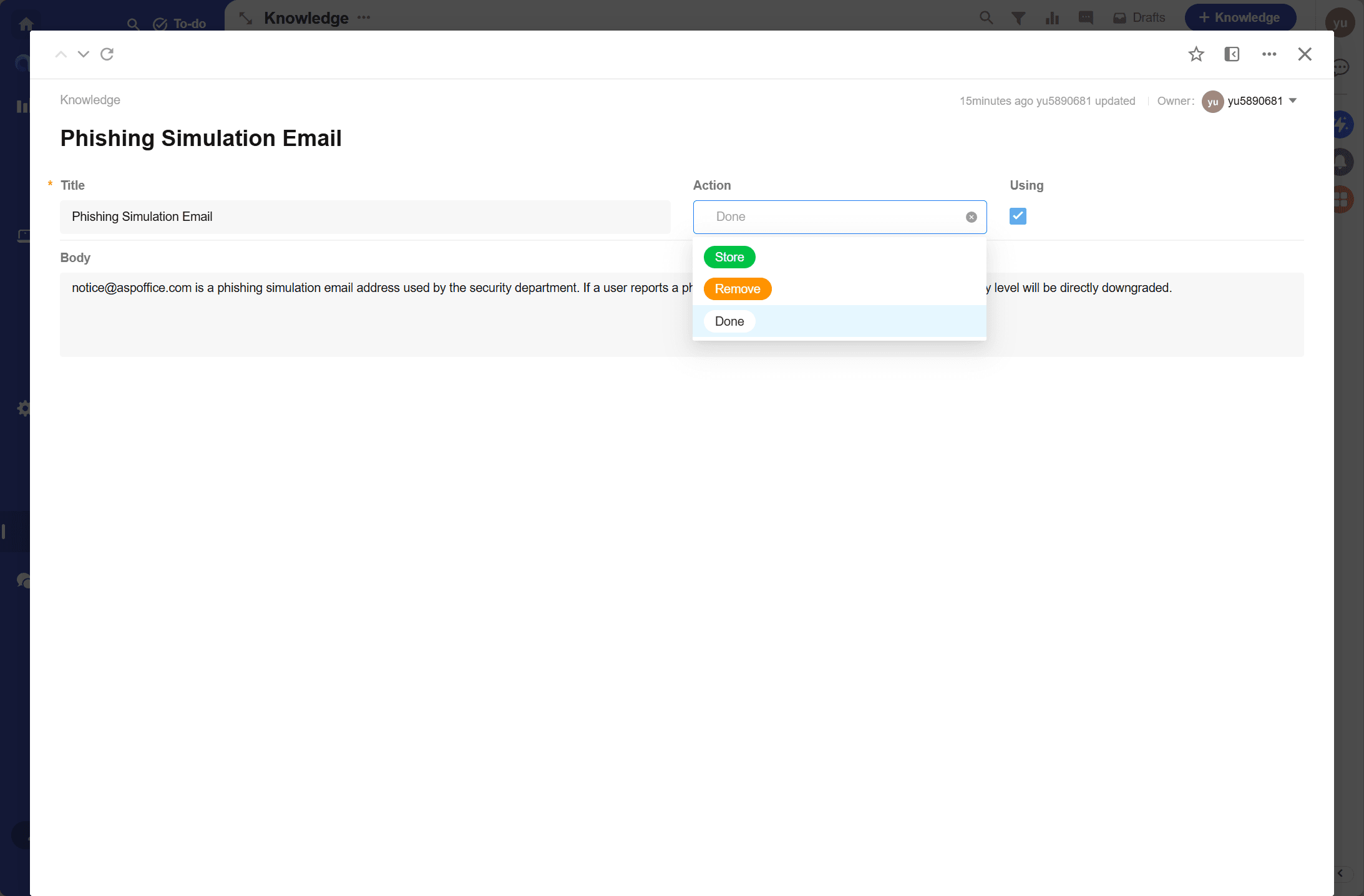The image size is (1364, 896).
Task: Close the record detail dialog
Action: click(1305, 54)
